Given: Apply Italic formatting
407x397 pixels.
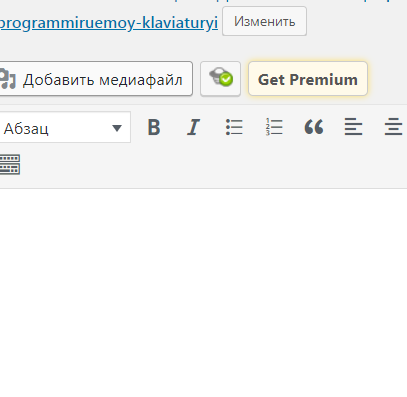Looking at the screenshot, I should tap(193, 127).
